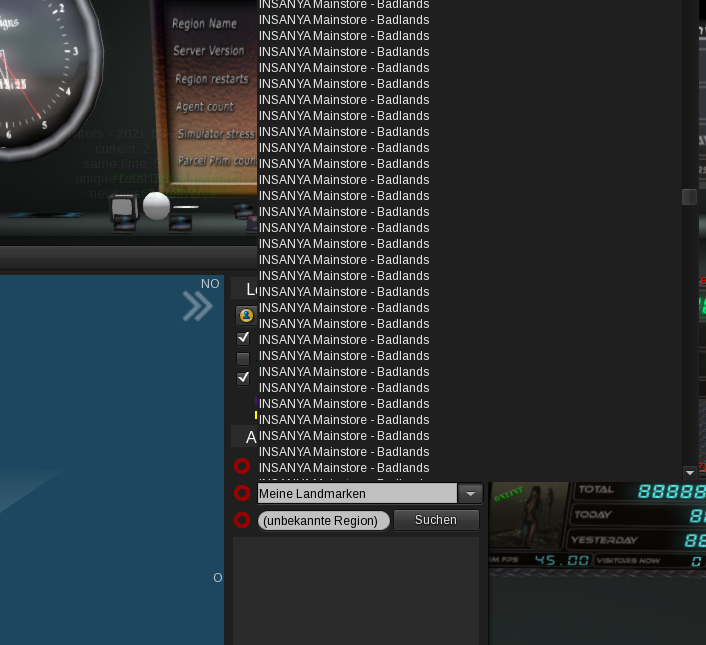Click the white sphere object in the scene

coord(156,206)
